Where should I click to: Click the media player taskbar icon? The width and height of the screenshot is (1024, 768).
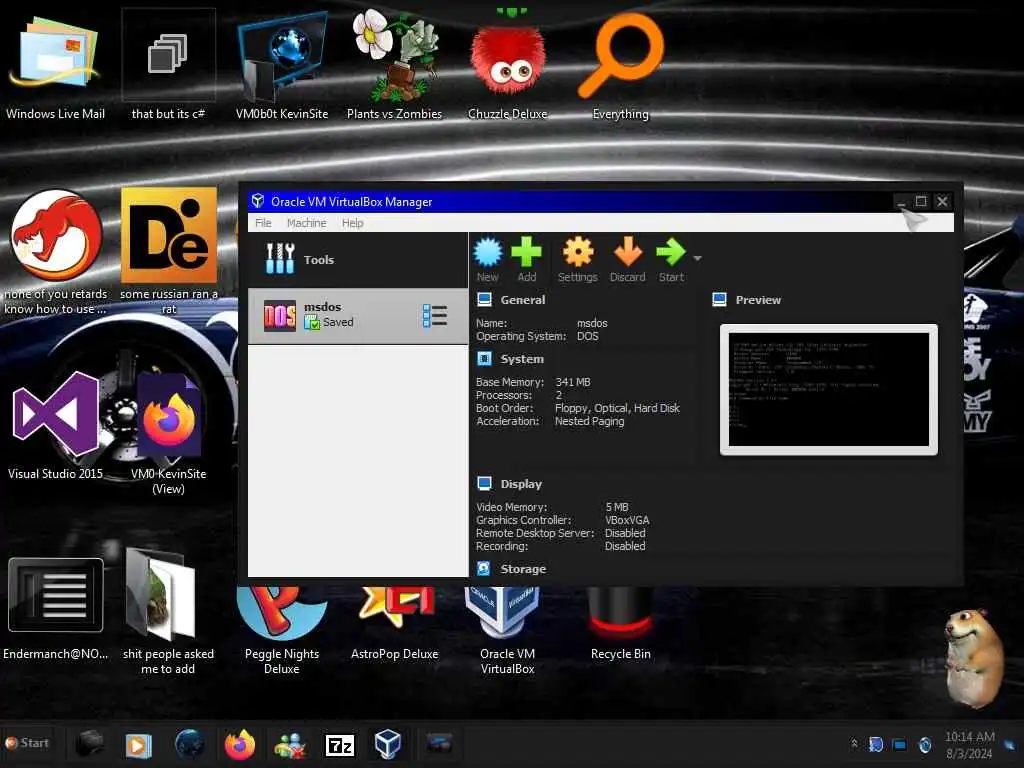(x=138, y=744)
